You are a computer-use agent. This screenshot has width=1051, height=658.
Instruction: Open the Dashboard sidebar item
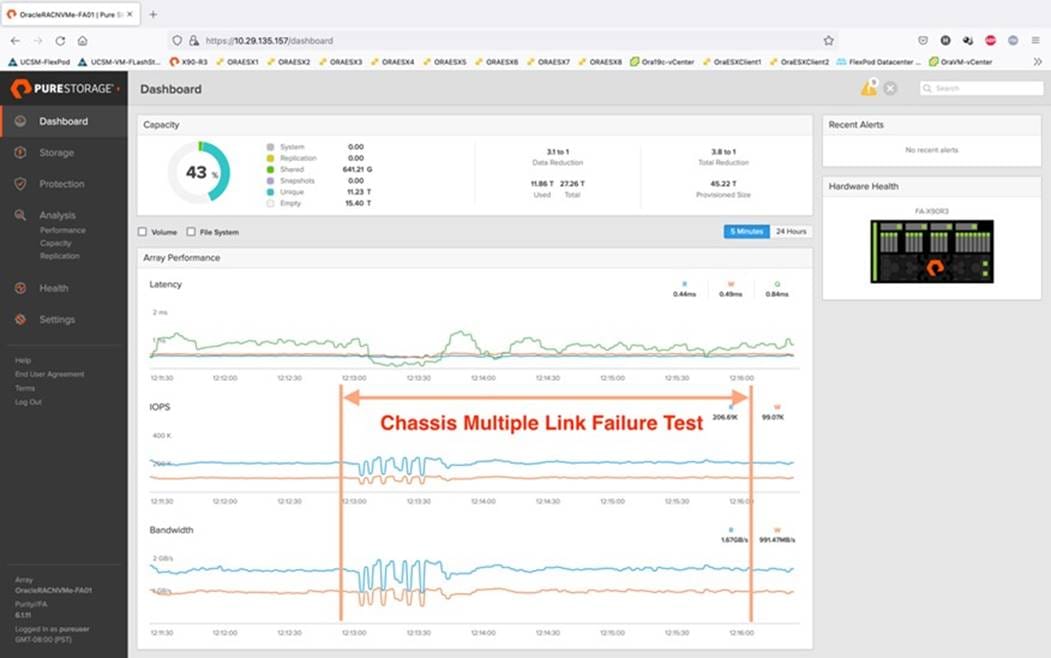[64, 121]
